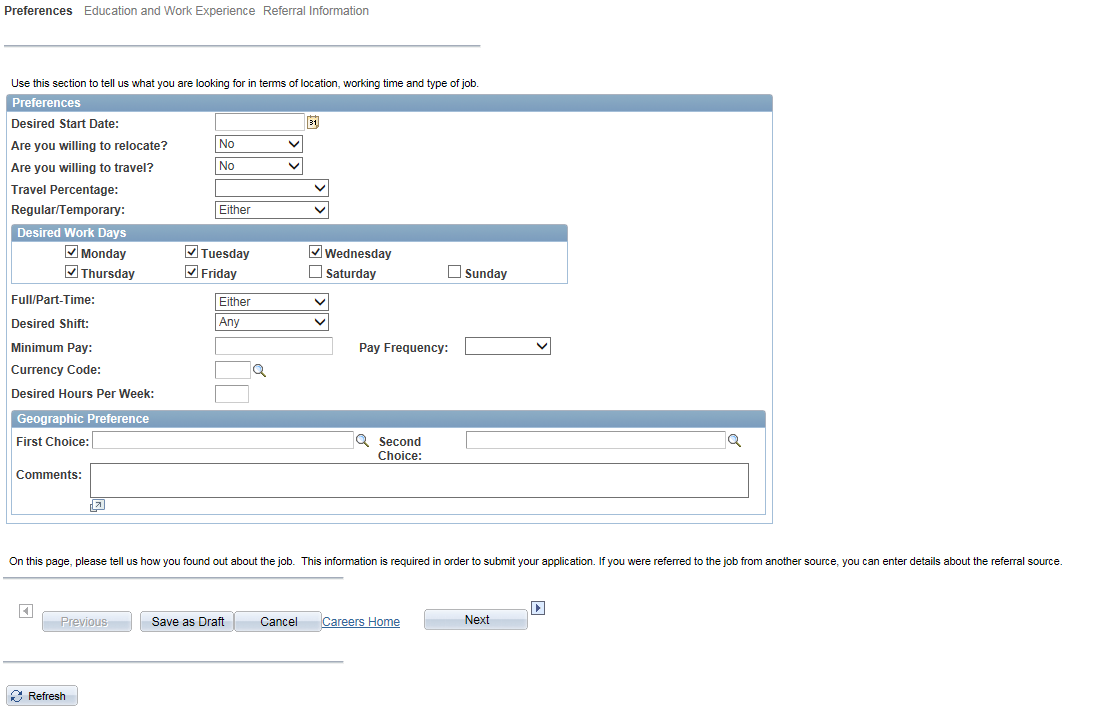The width and height of the screenshot is (1115, 714).
Task: Click the First Choice location field
Action: tap(223, 440)
